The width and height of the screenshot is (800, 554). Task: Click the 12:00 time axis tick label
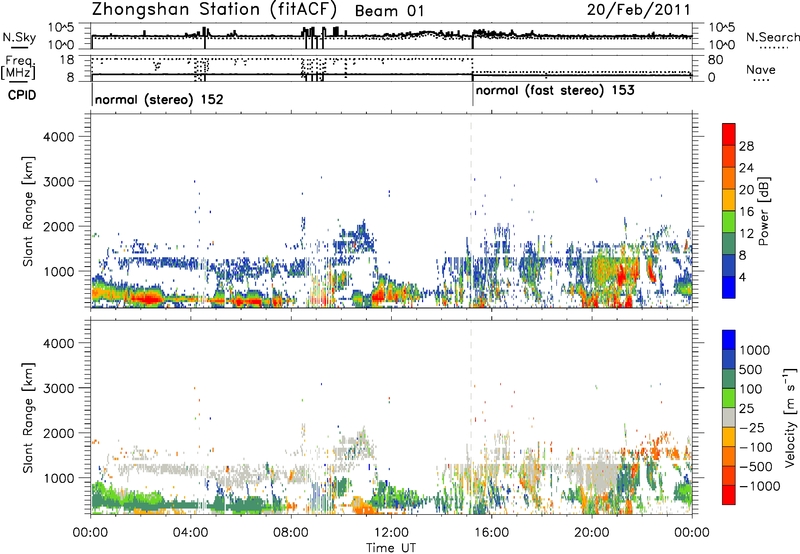coord(391,533)
